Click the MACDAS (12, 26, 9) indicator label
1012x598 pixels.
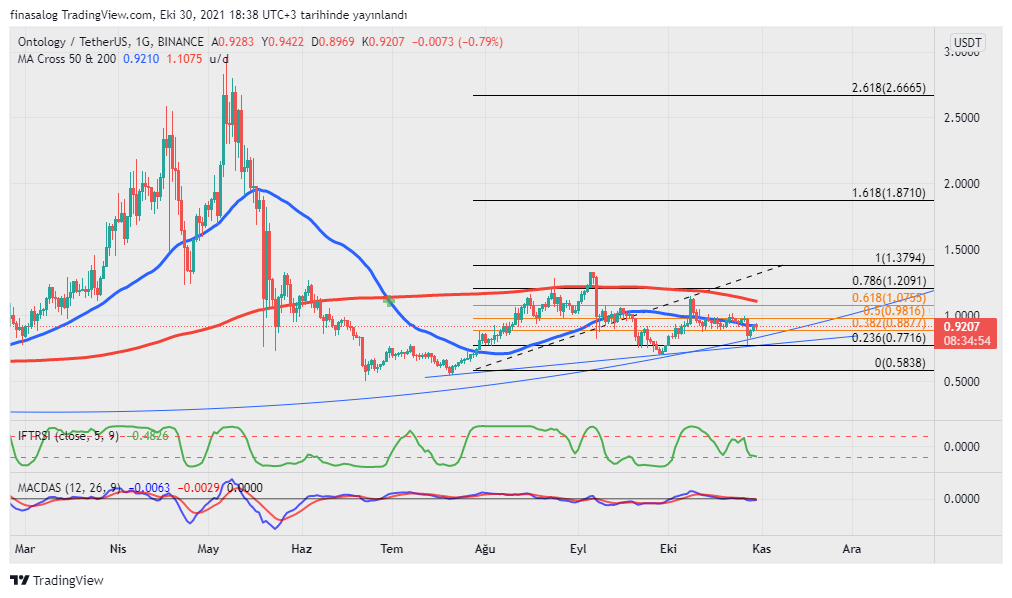point(68,488)
